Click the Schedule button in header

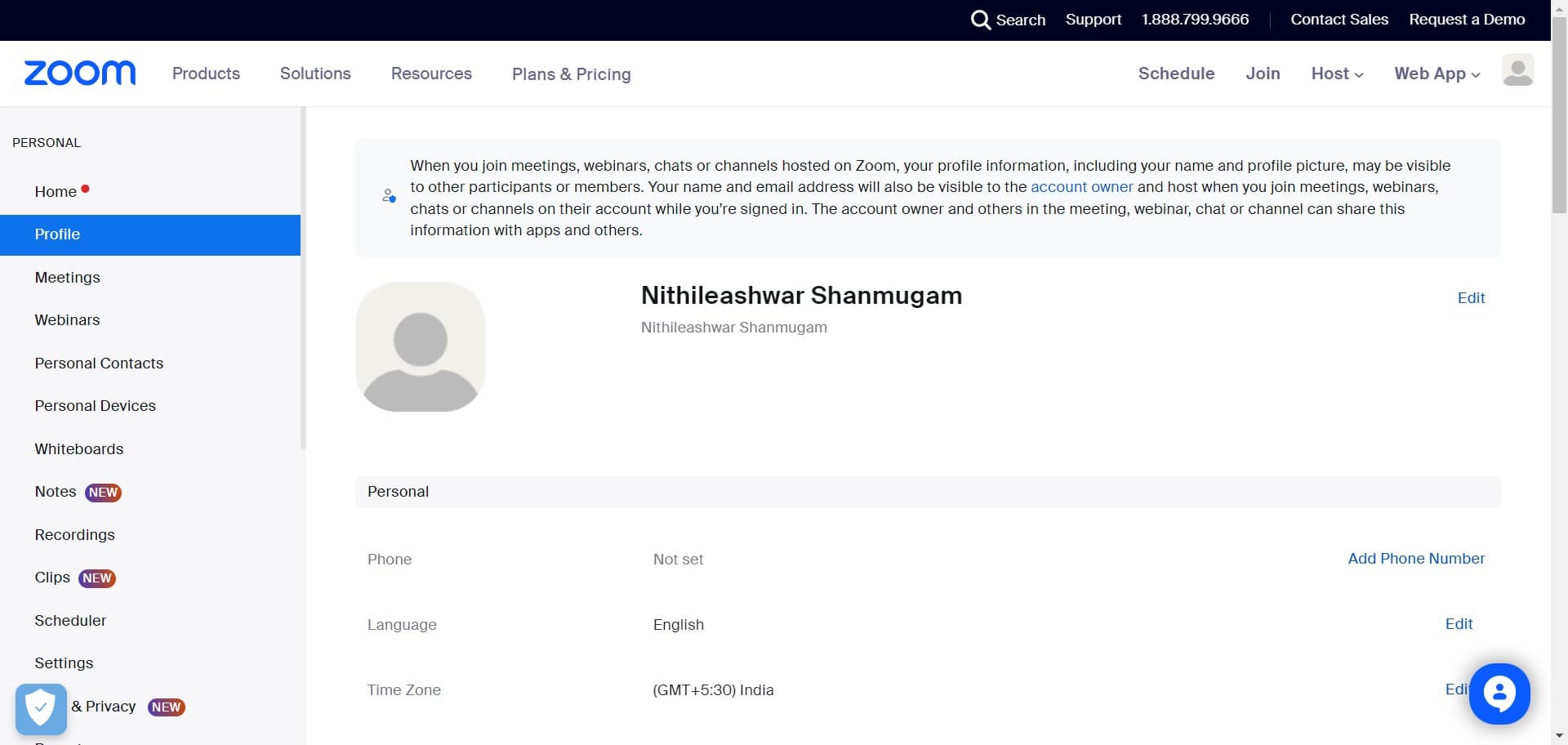(x=1176, y=74)
